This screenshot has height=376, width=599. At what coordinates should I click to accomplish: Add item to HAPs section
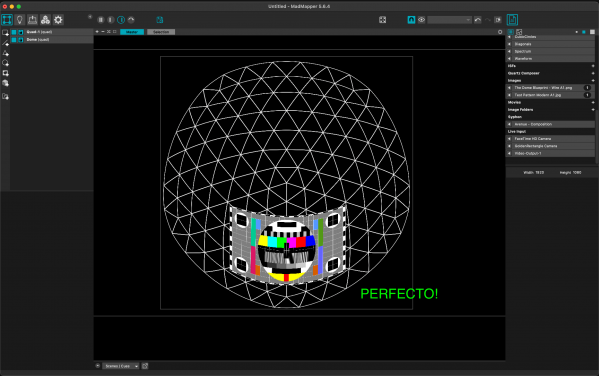point(593,66)
